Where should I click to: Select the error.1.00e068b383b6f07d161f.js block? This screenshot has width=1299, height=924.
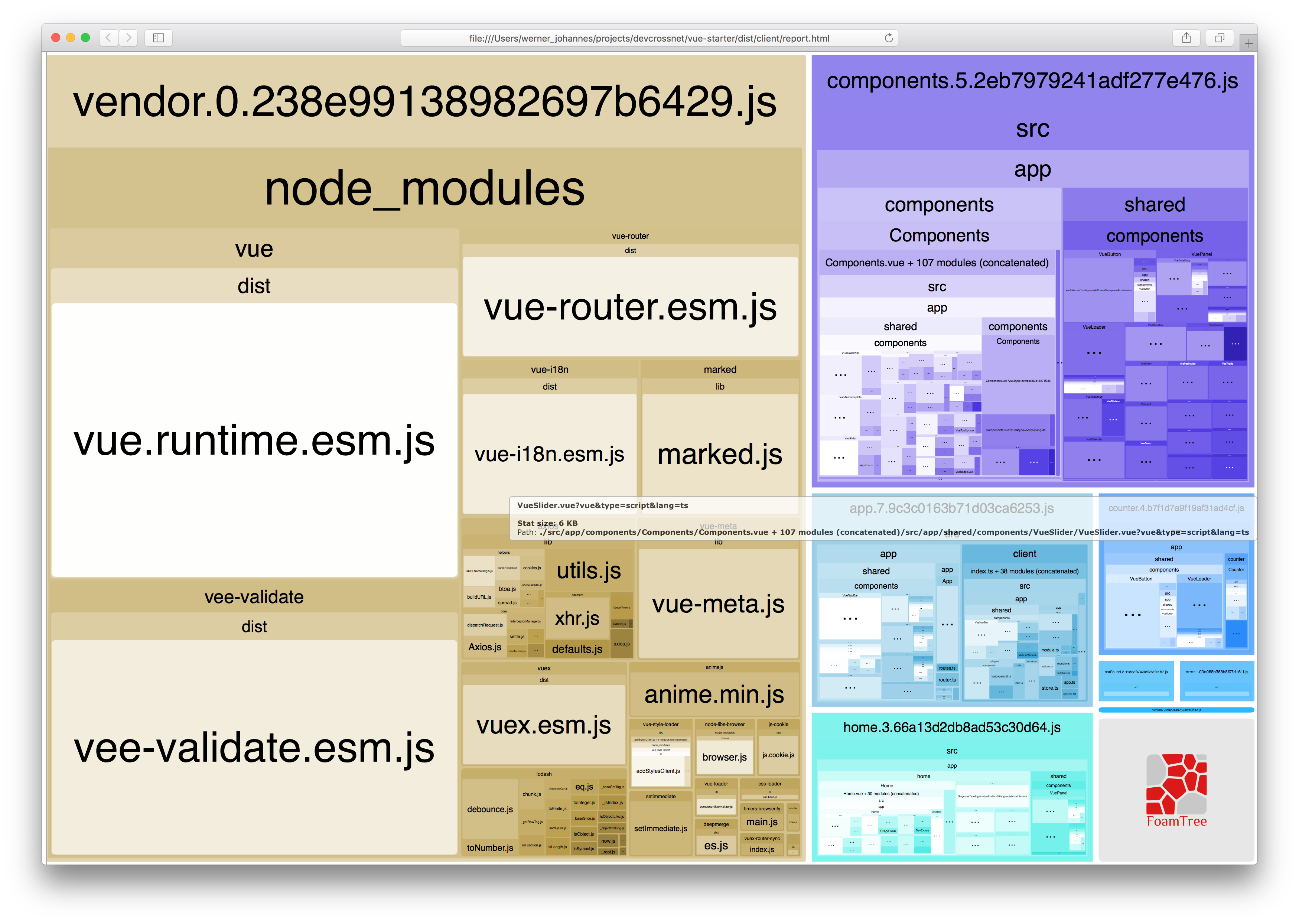click(1217, 681)
